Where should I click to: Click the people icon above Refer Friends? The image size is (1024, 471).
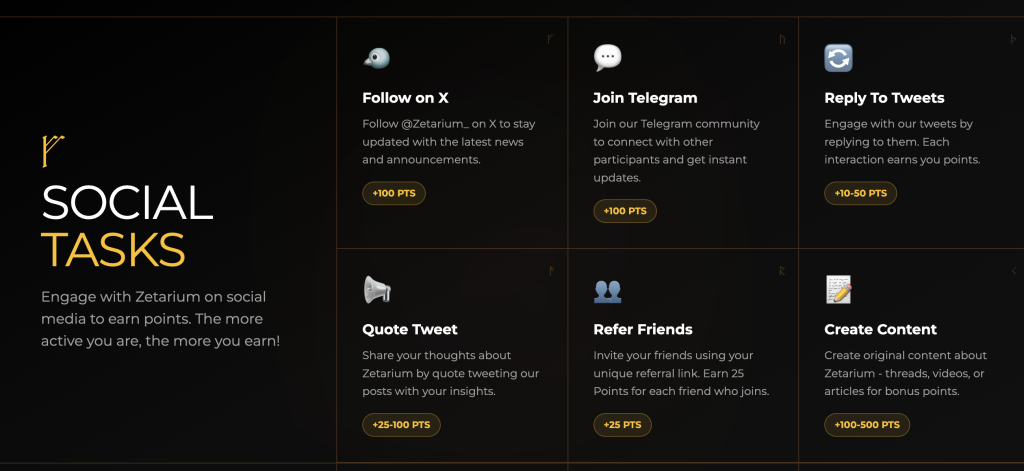pos(607,291)
